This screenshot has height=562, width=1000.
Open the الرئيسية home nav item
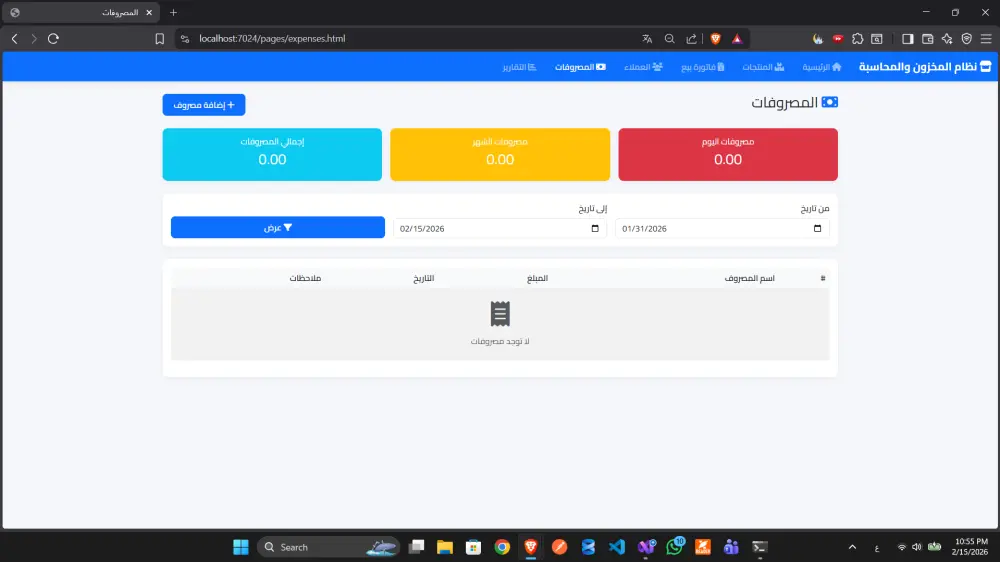(821, 67)
